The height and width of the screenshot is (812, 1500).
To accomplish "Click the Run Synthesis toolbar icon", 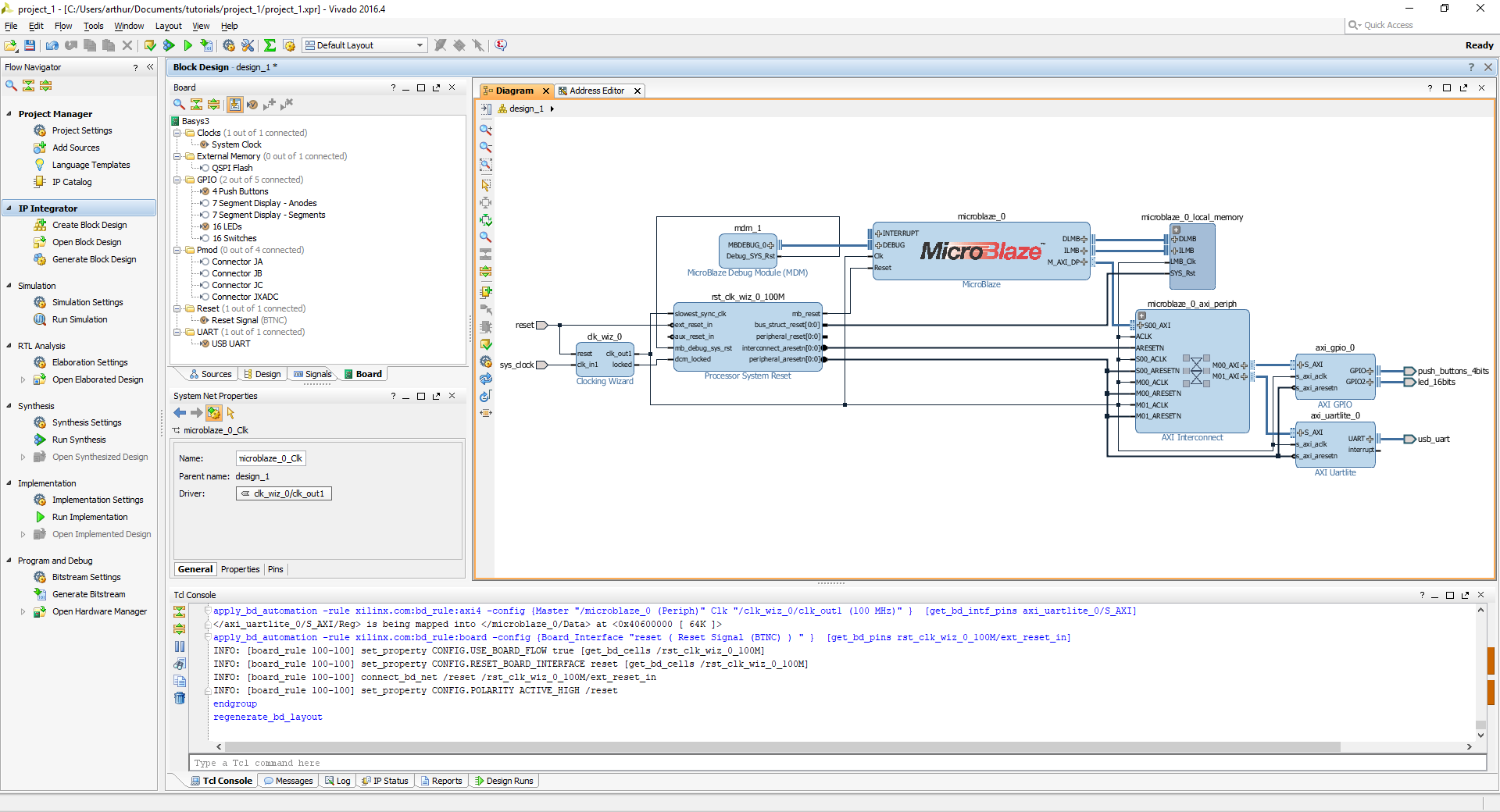I will 169,45.
